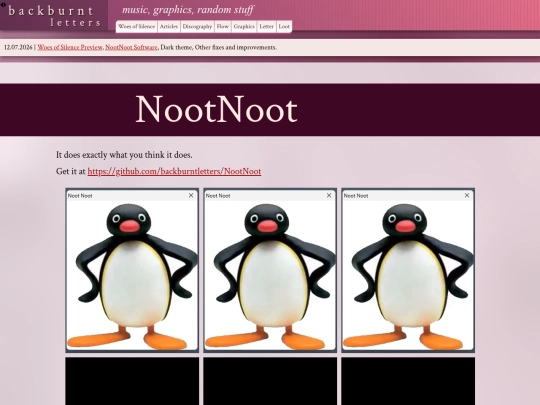Open the Woes of Silence tab
The height and width of the screenshot is (405, 540).
136,27
